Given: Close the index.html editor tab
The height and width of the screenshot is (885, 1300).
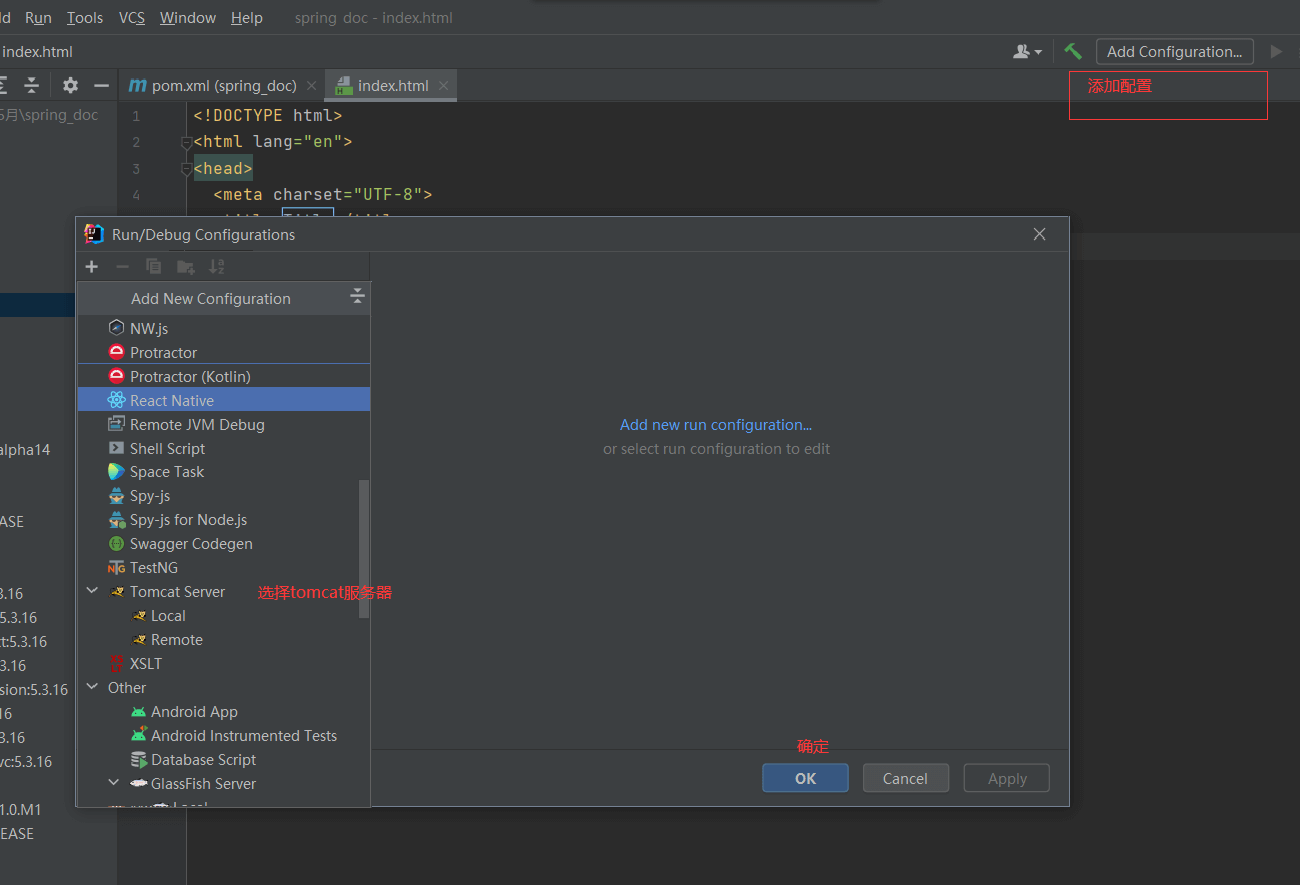Looking at the screenshot, I should pos(443,86).
